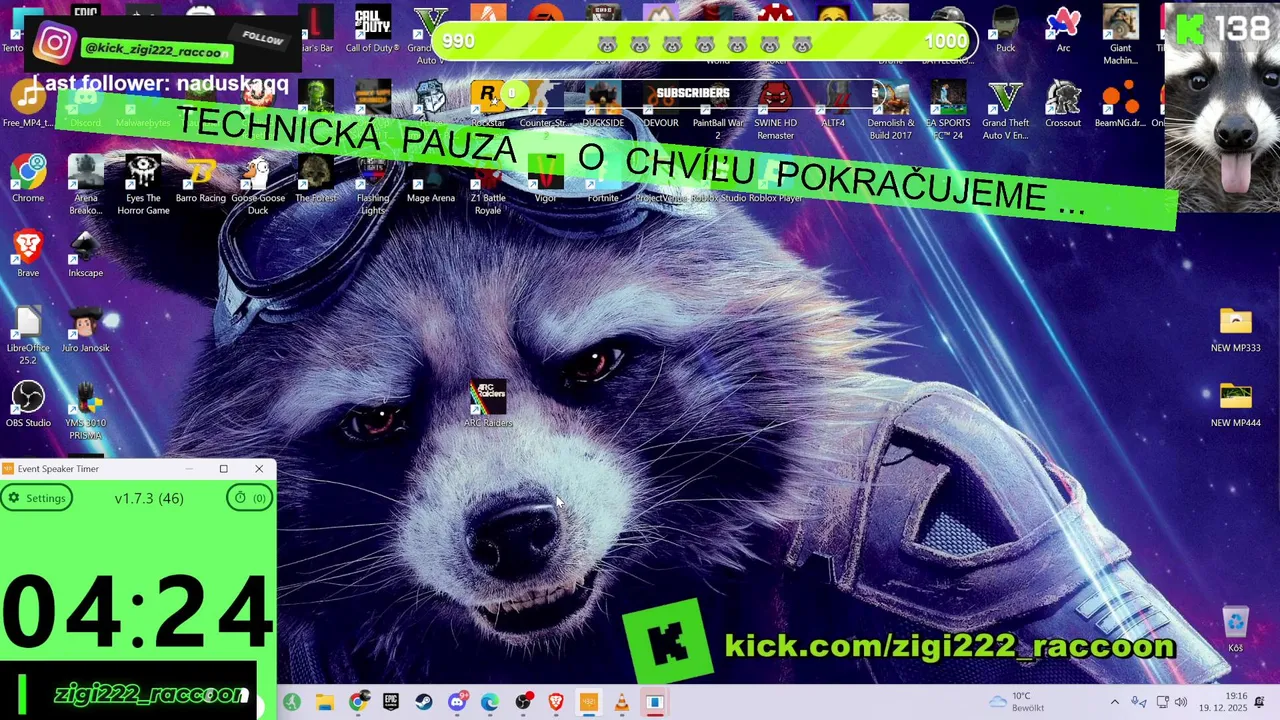Open the Call of Duty desktop shortcut
The image size is (1280, 720).
click(373, 28)
